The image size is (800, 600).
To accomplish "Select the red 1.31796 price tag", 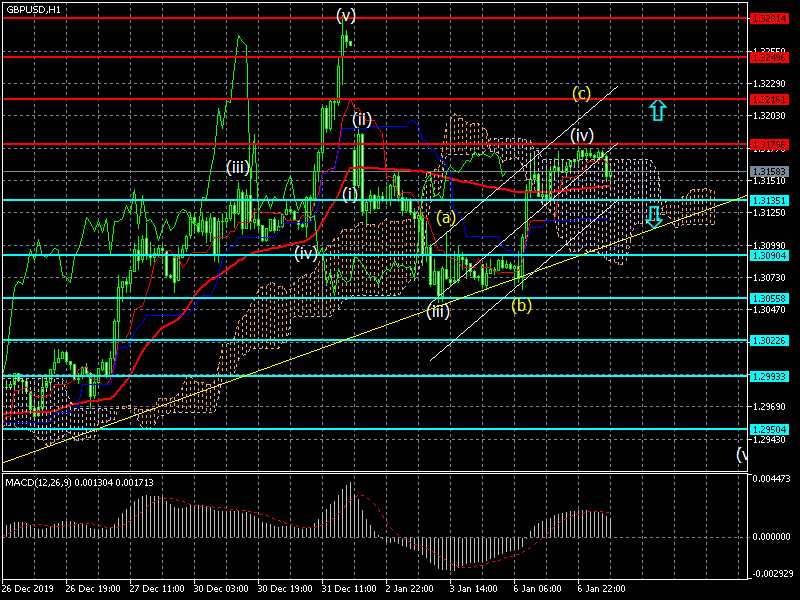I will pyautogui.click(x=769, y=145).
